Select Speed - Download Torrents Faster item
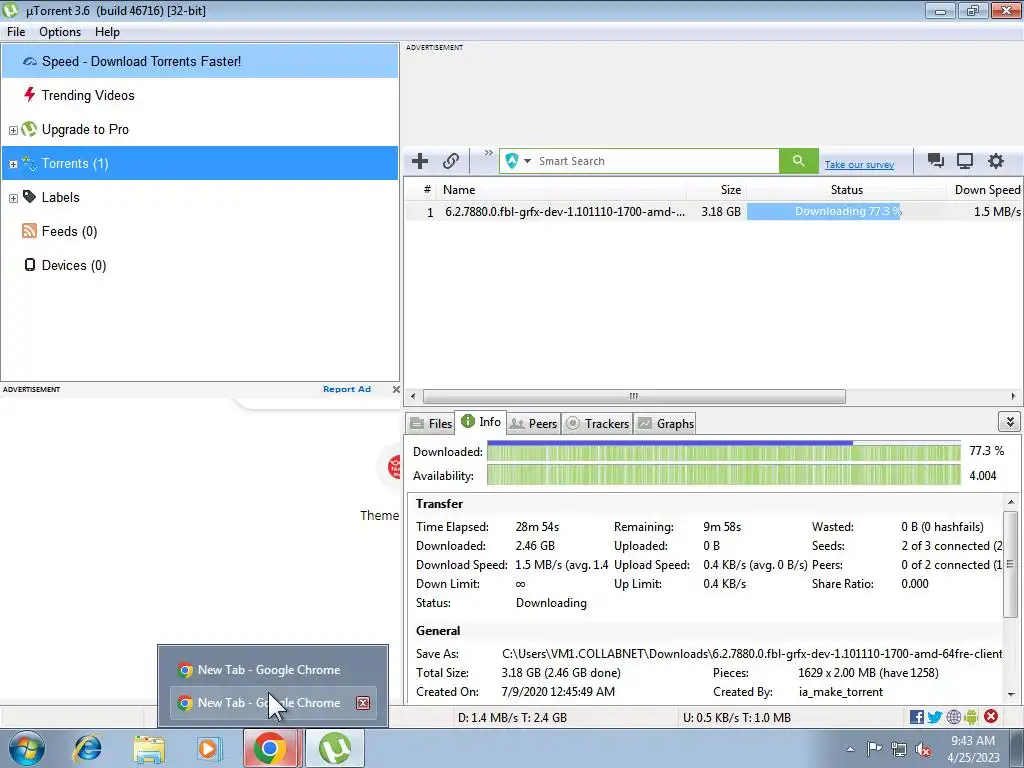 [x=200, y=61]
